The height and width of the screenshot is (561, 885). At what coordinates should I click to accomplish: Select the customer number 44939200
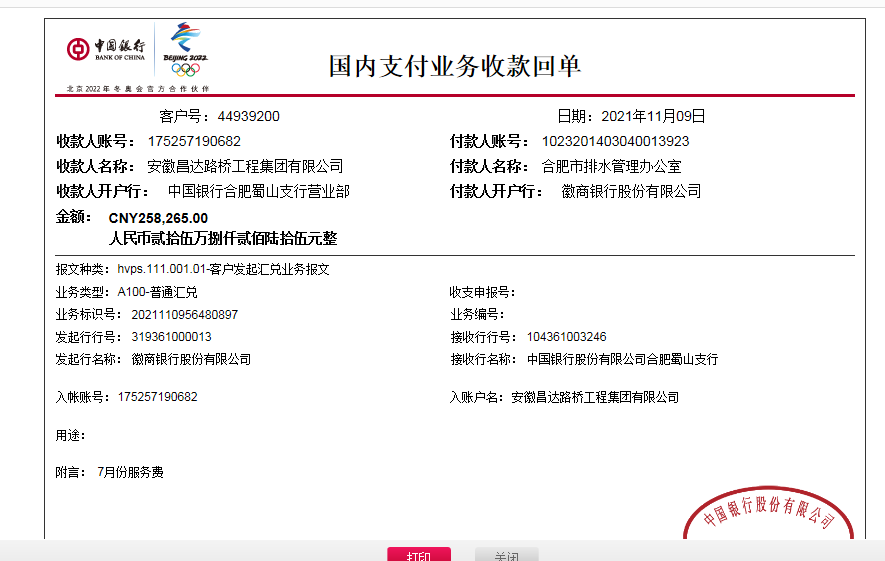[x=248, y=116]
